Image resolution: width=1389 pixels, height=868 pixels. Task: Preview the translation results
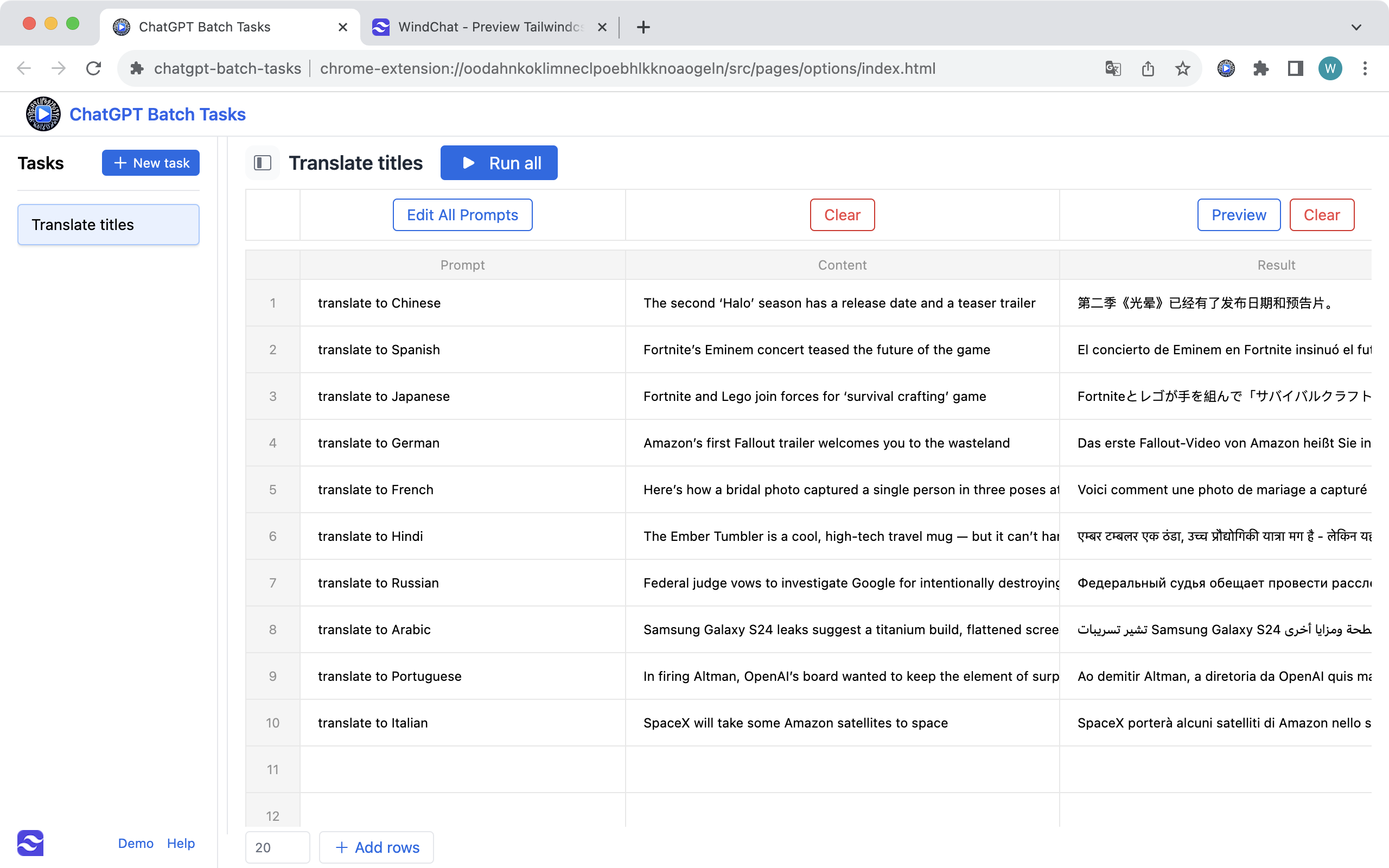point(1239,215)
